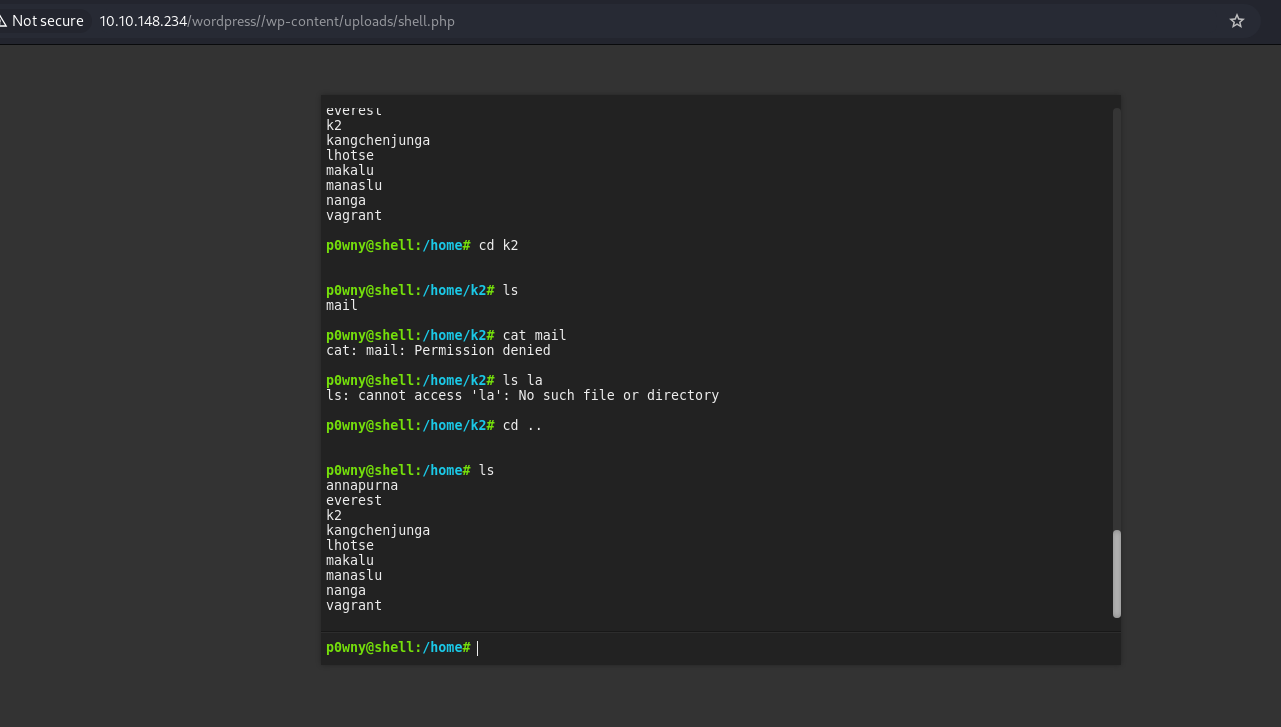The height and width of the screenshot is (727, 1281).
Task: Click 'makalu' in the top directory listing
Action: (x=350, y=170)
